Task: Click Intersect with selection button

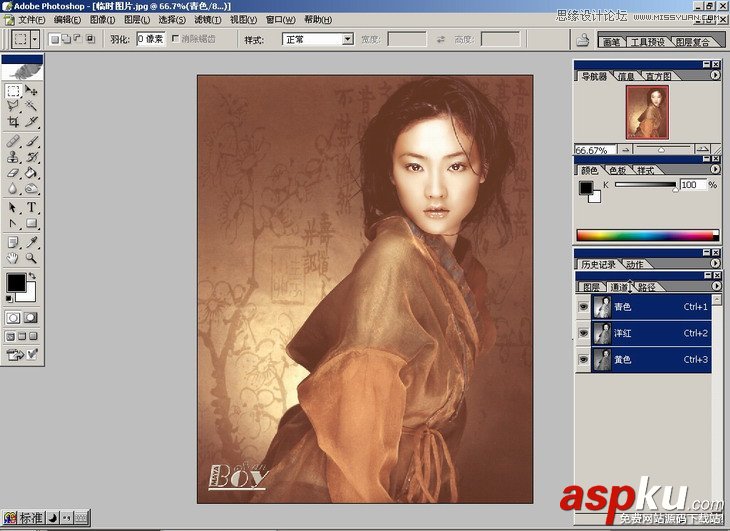Action: [90, 40]
